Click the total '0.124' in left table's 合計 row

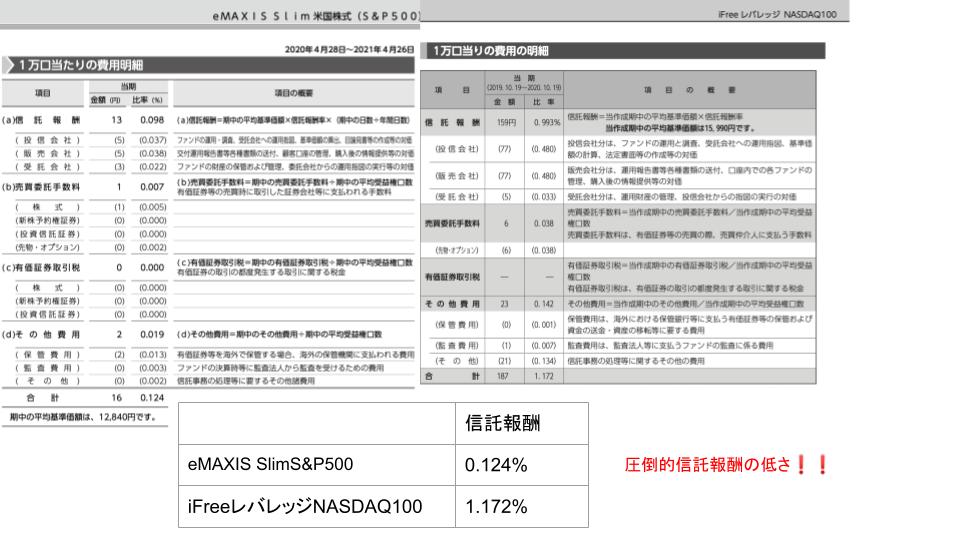[152, 397]
